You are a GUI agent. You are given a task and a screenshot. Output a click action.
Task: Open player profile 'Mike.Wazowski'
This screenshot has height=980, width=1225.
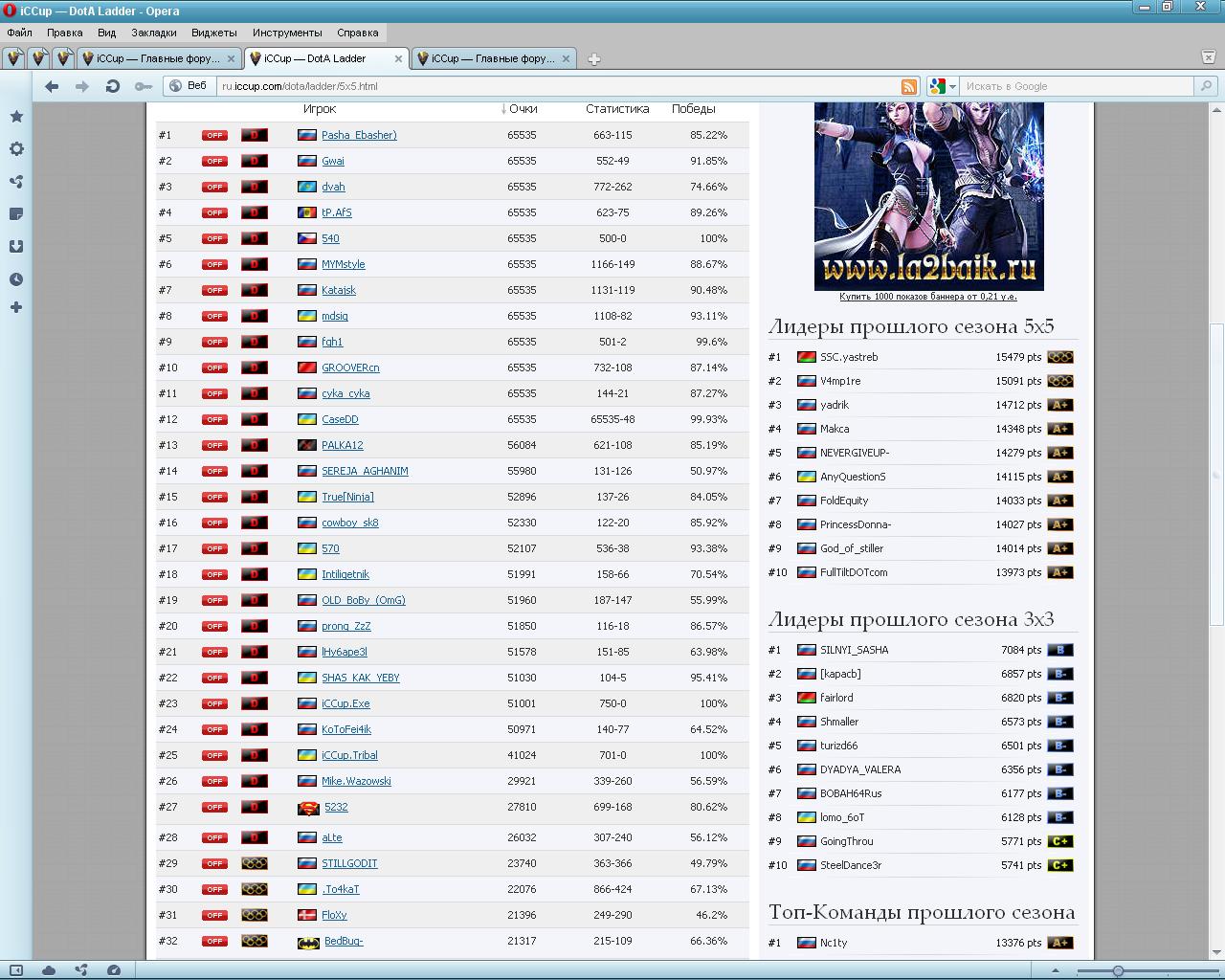[356, 781]
